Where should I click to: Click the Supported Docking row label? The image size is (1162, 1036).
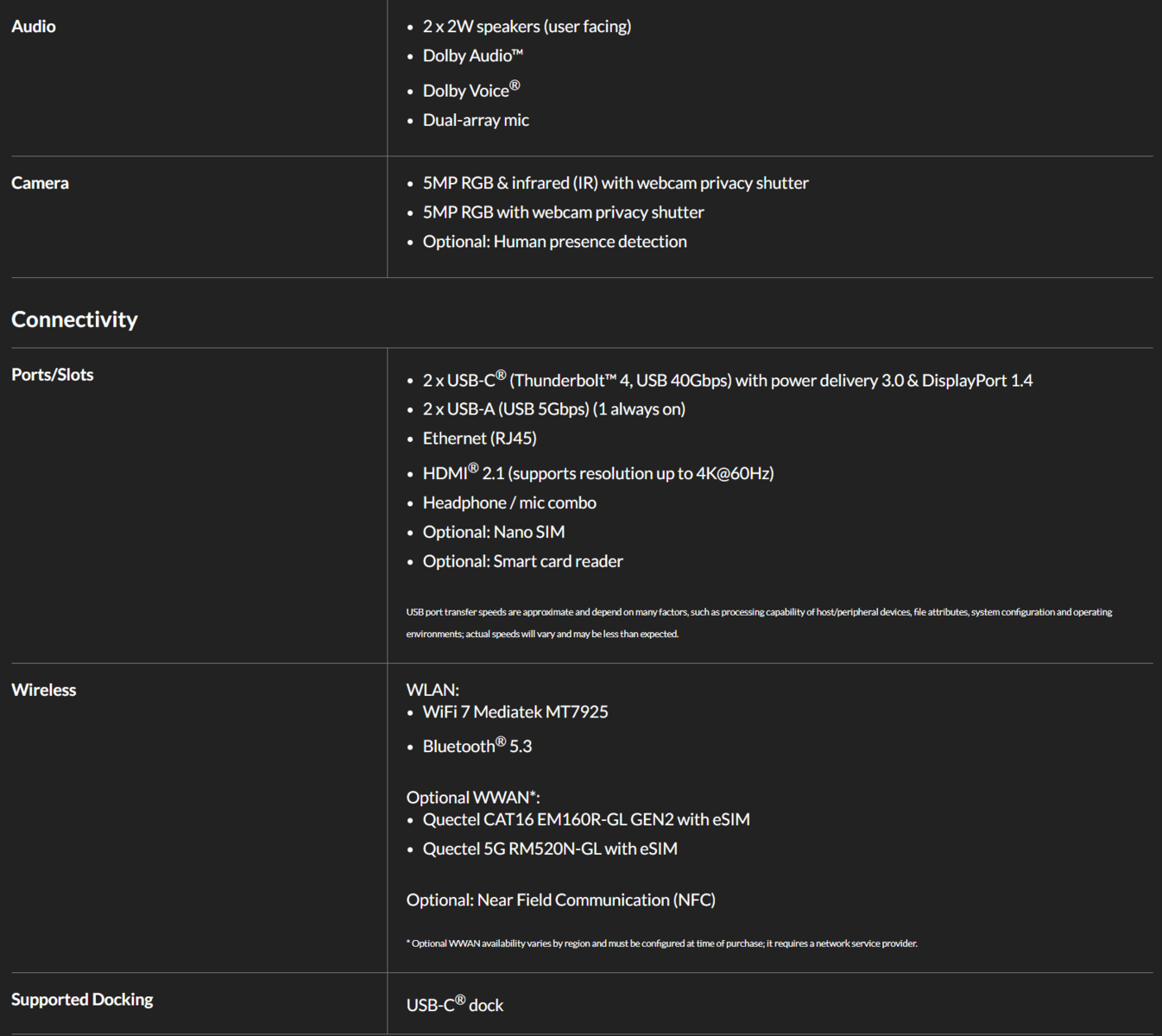82,1000
